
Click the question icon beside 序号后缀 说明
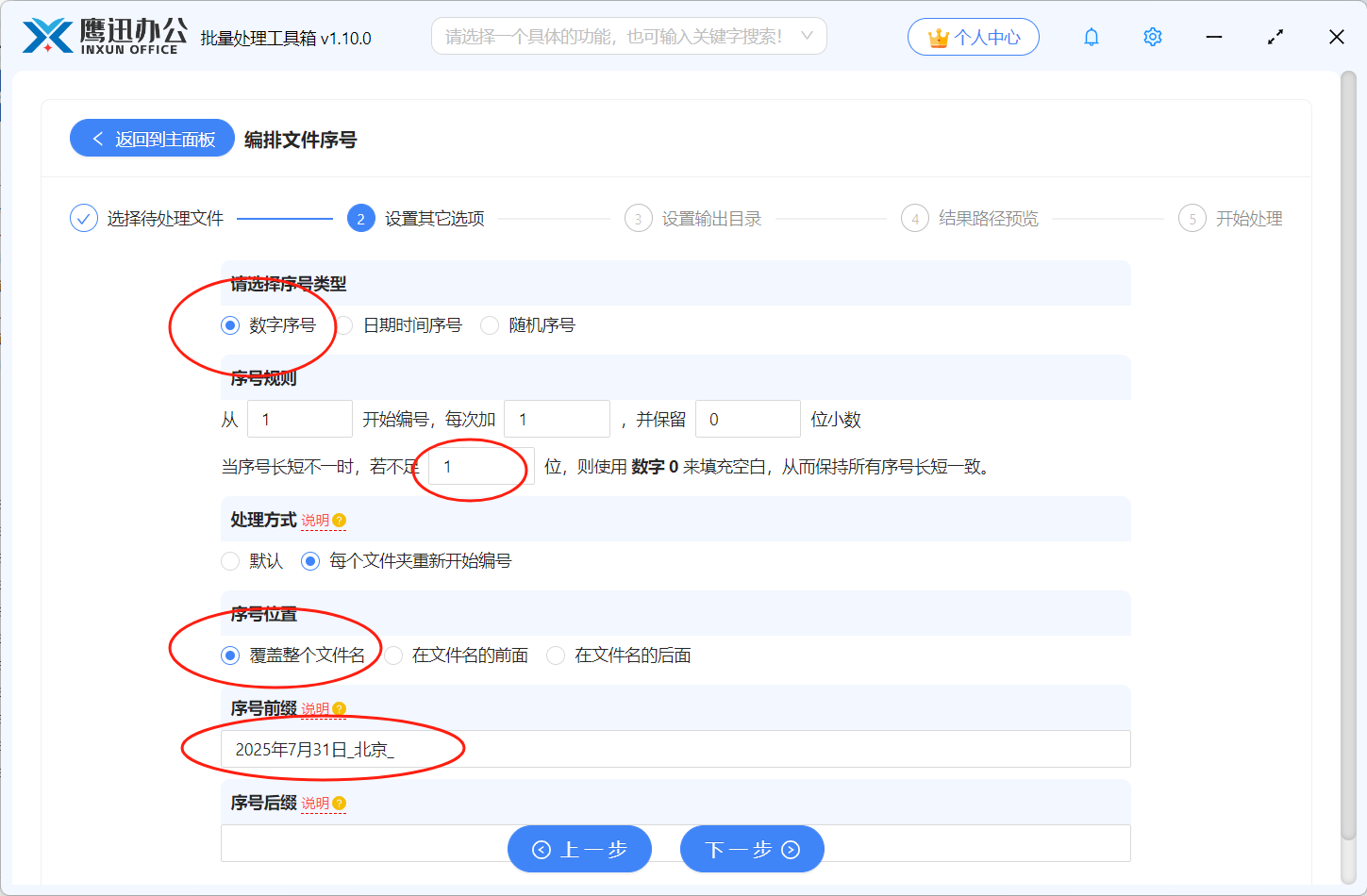pos(340,804)
